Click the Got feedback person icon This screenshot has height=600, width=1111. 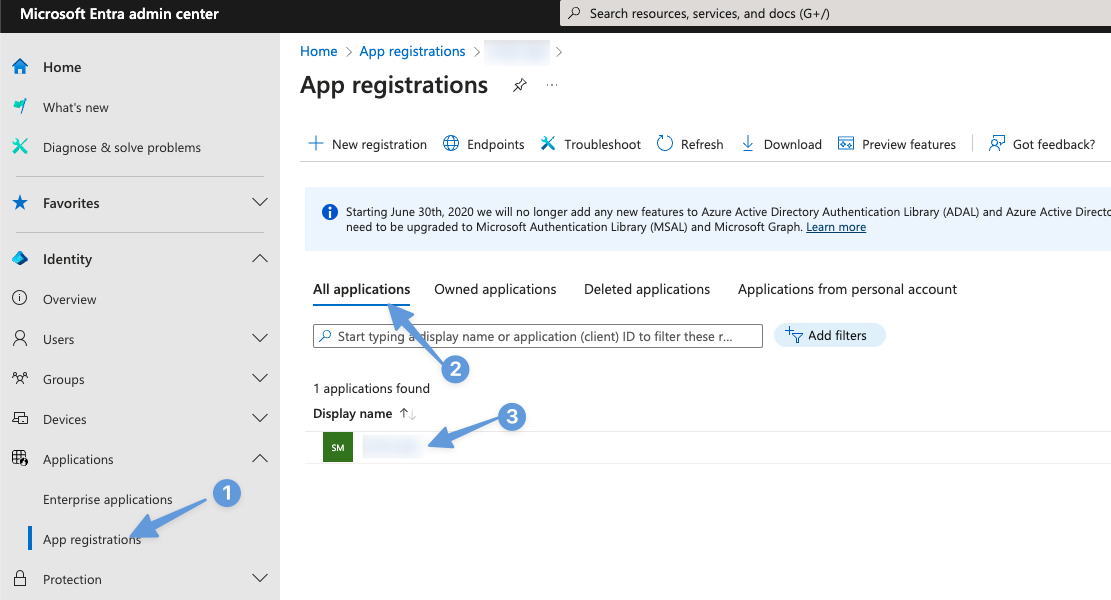pos(997,144)
